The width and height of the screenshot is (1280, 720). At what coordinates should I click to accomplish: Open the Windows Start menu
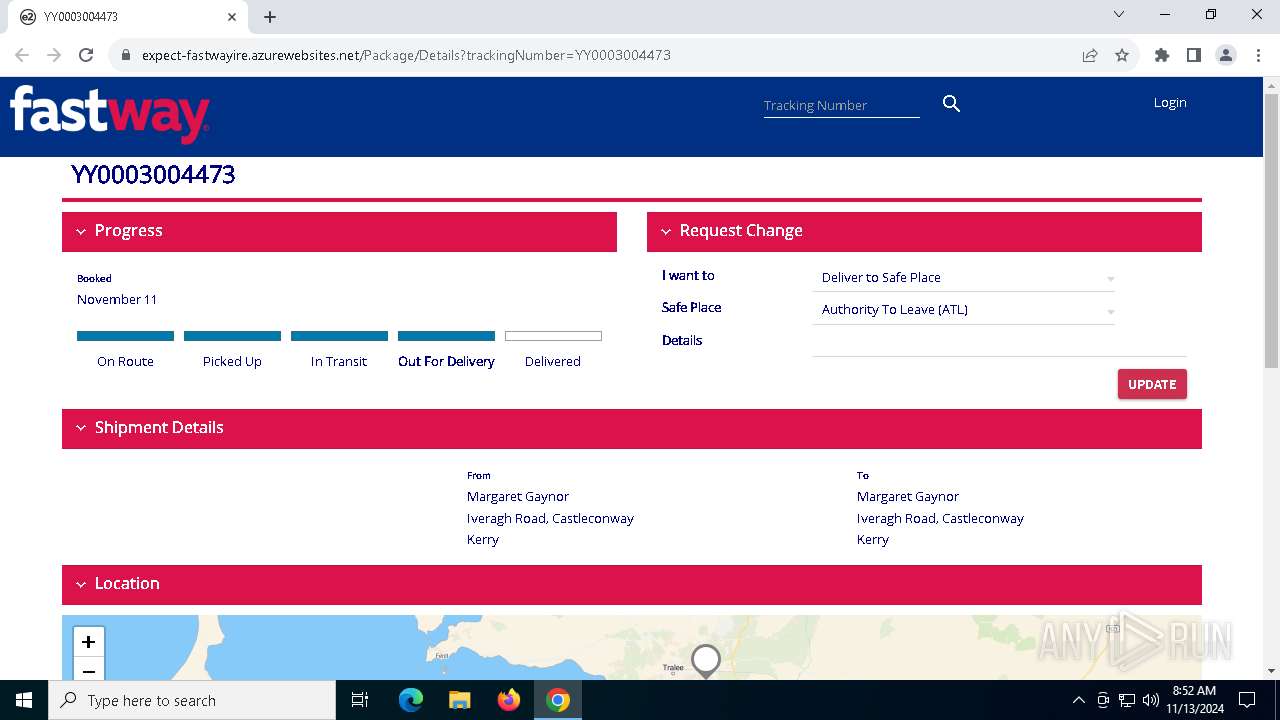click(x=24, y=700)
